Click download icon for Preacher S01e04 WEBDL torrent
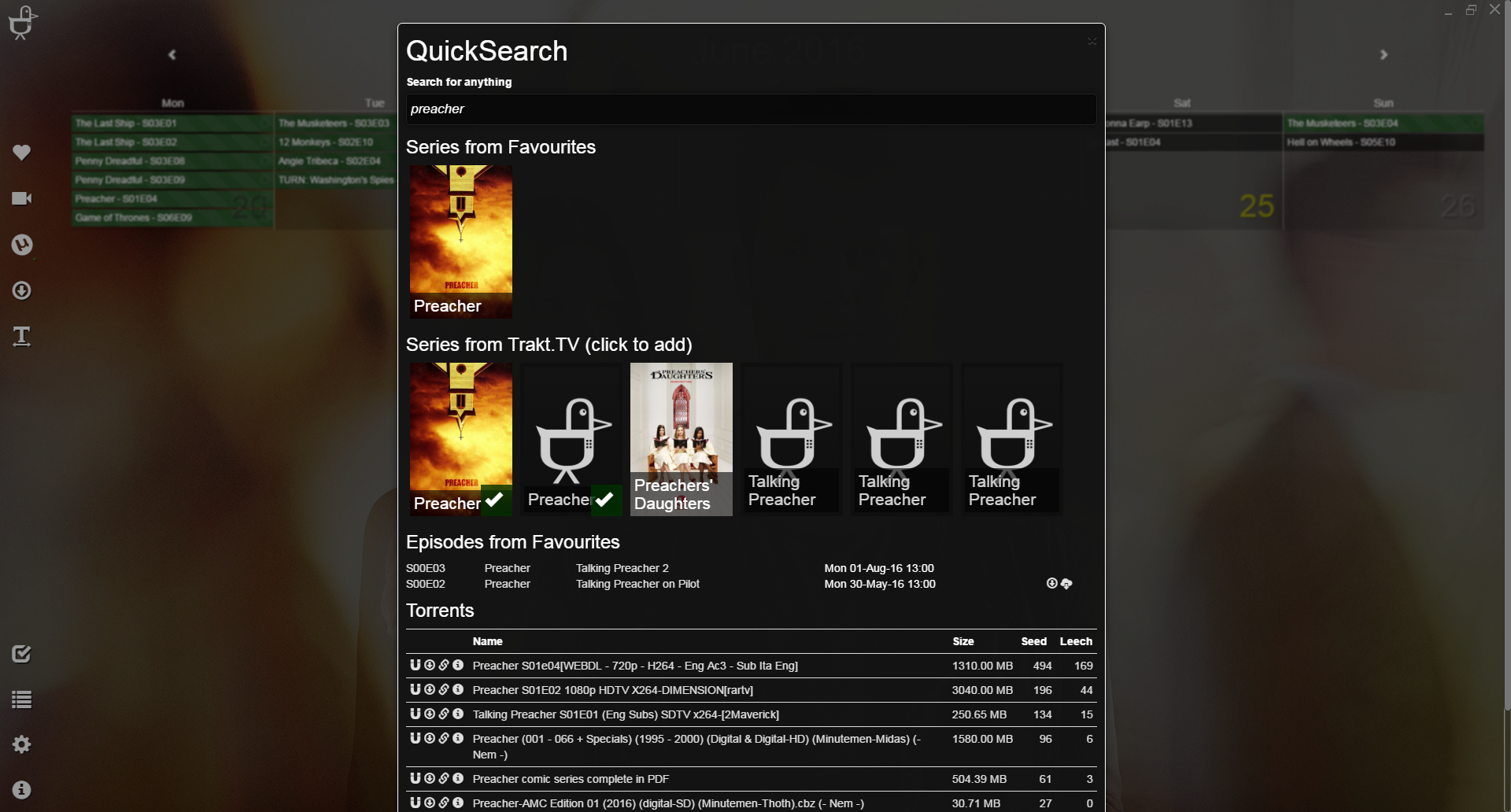 (430, 665)
